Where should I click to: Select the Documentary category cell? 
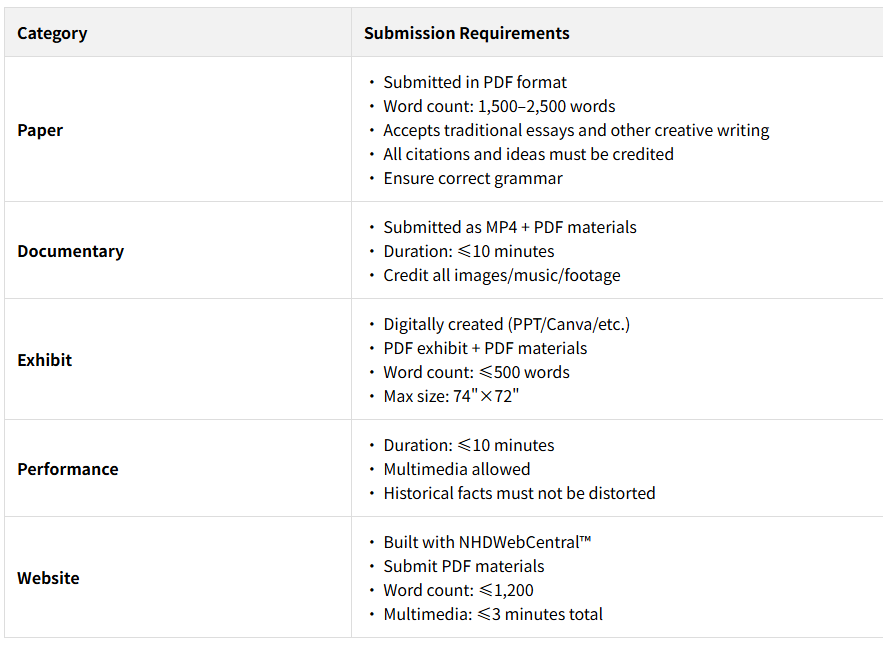click(x=70, y=251)
